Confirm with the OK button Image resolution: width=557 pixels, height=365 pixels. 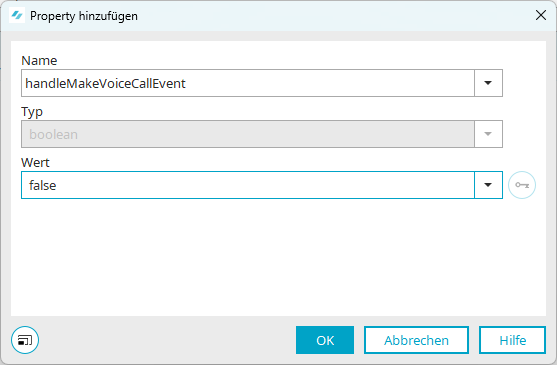[325, 340]
